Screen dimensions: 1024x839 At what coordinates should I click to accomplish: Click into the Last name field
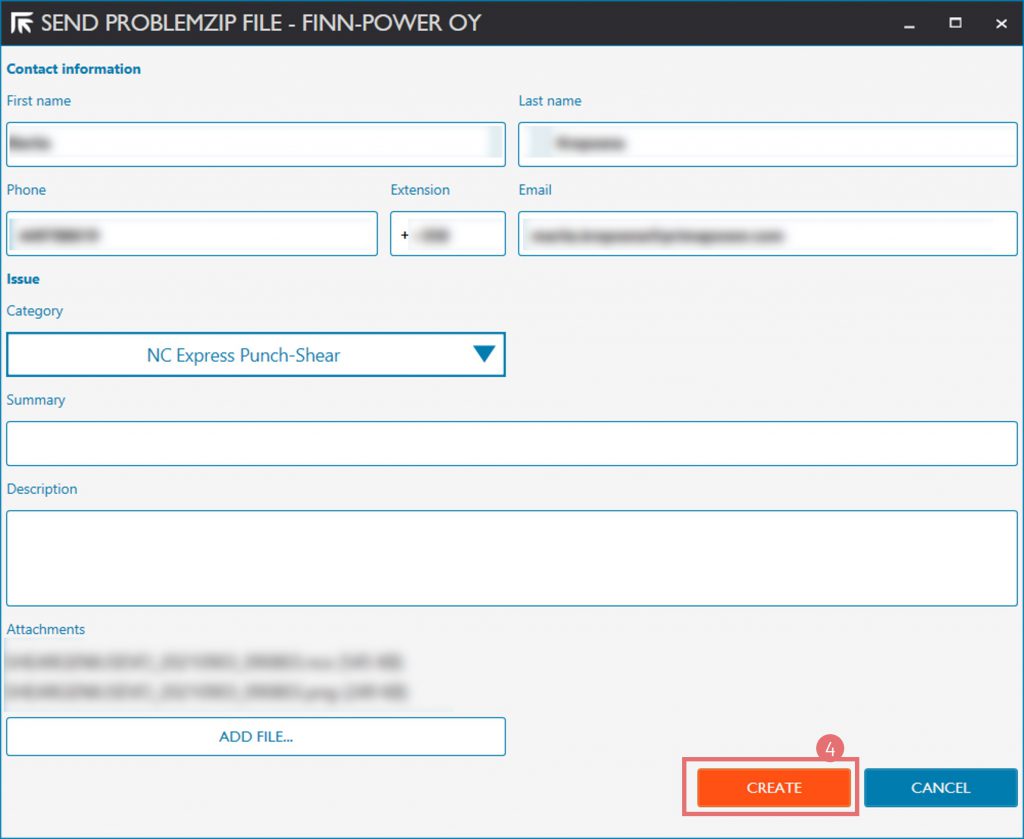click(x=767, y=144)
